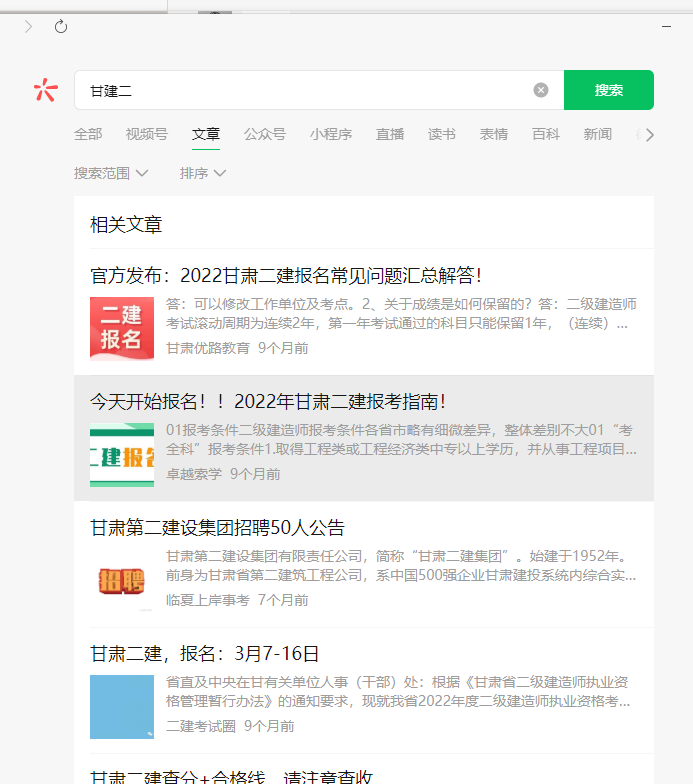The image size is (693, 784).
Task: Show more tabs with right chevron
Action: pos(649,135)
